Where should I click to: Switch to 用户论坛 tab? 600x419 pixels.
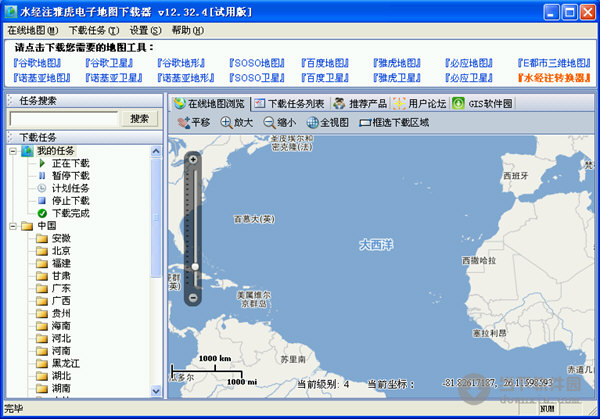[x=420, y=103]
